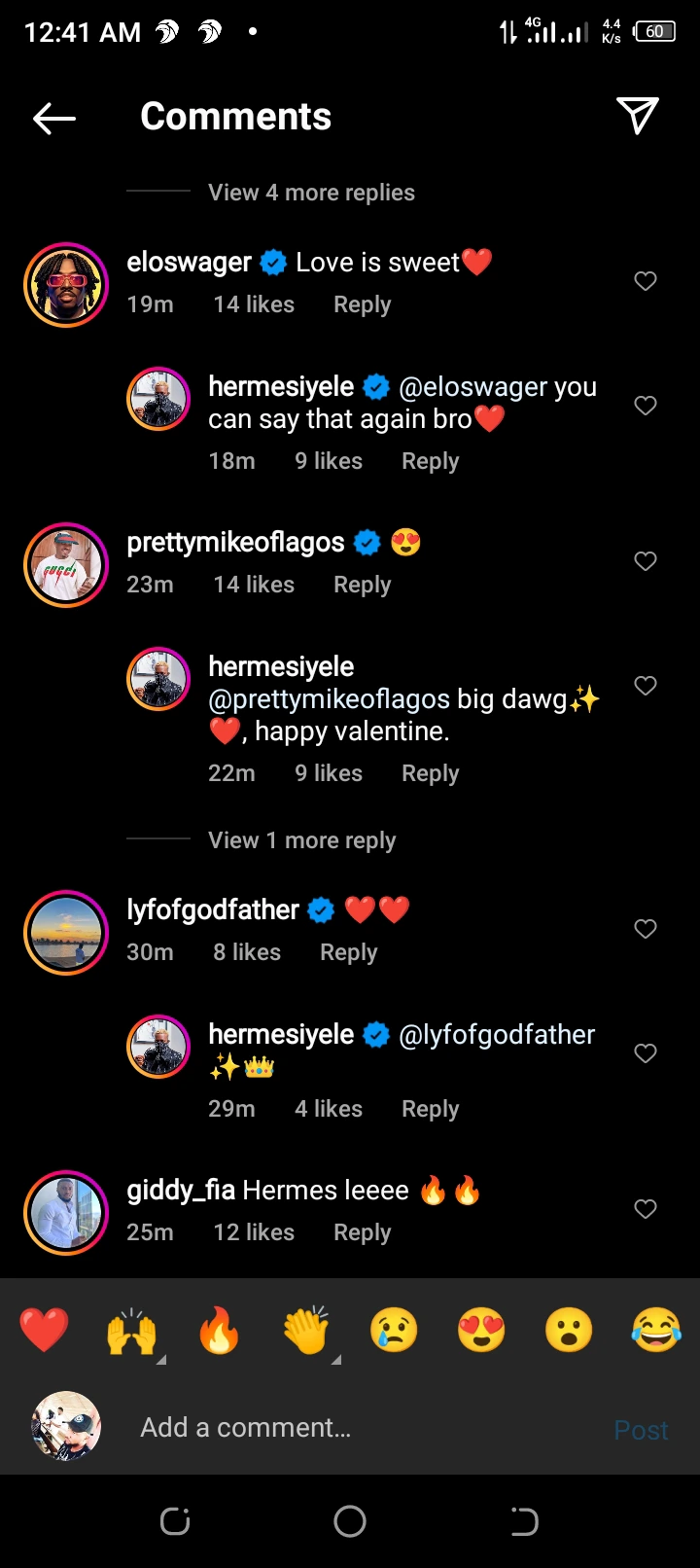The height and width of the screenshot is (1568, 700).
Task: Tap the laughing tears quick emoji
Action: [x=656, y=1330]
